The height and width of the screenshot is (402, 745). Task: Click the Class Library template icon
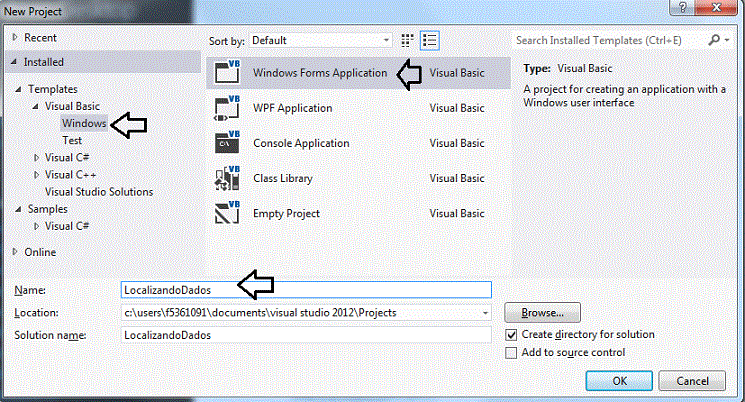coord(227,178)
